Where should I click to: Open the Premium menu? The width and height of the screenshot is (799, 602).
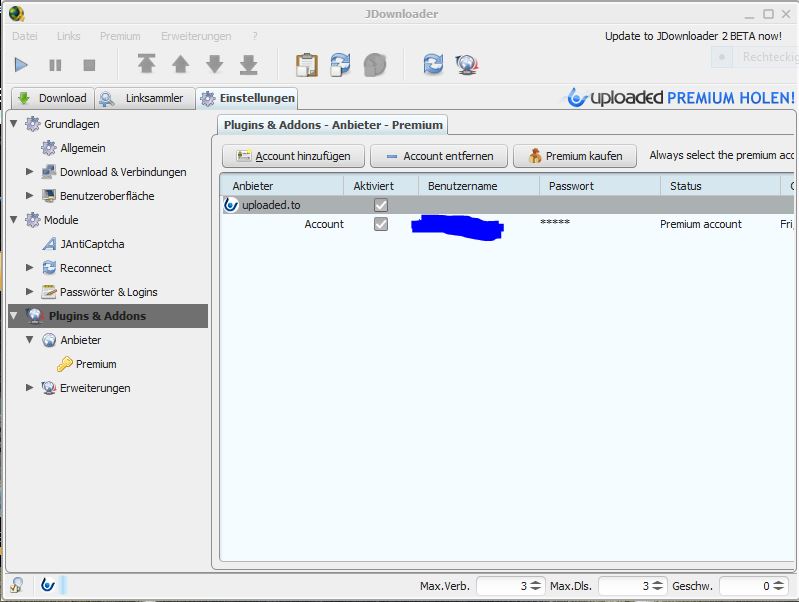pos(120,36)
